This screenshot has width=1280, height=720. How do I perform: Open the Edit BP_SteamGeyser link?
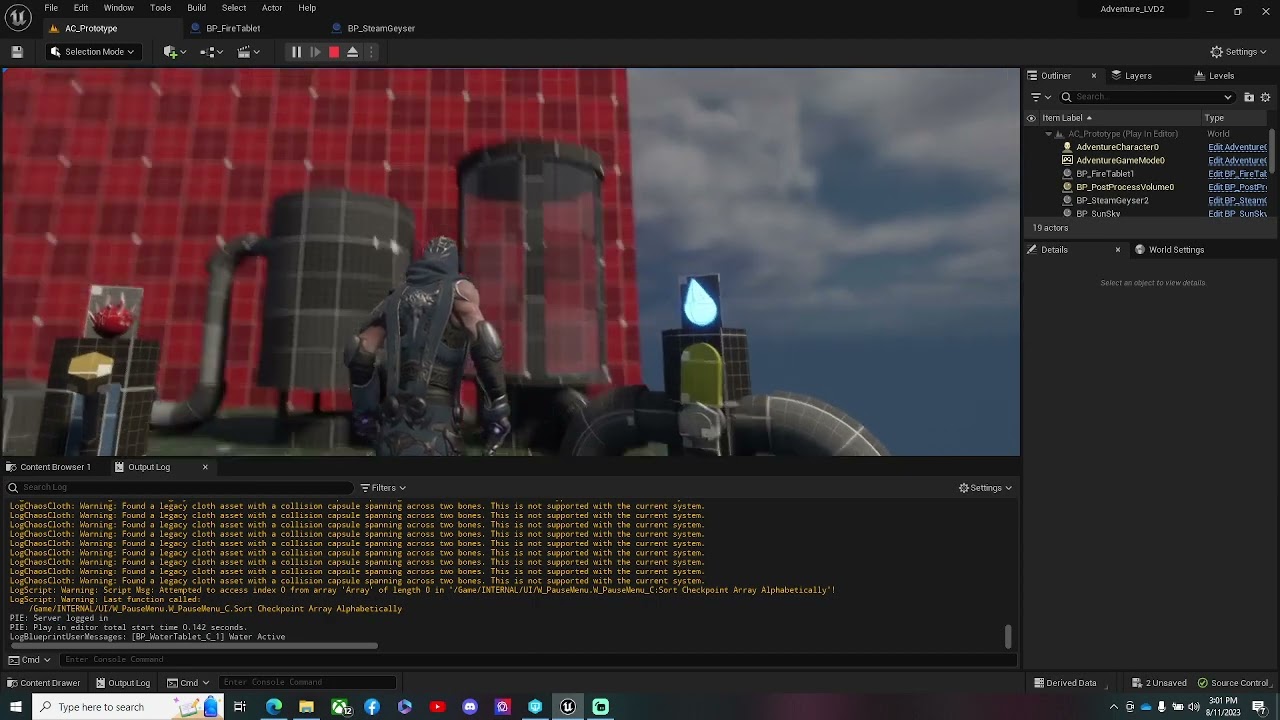point(1237,201)
